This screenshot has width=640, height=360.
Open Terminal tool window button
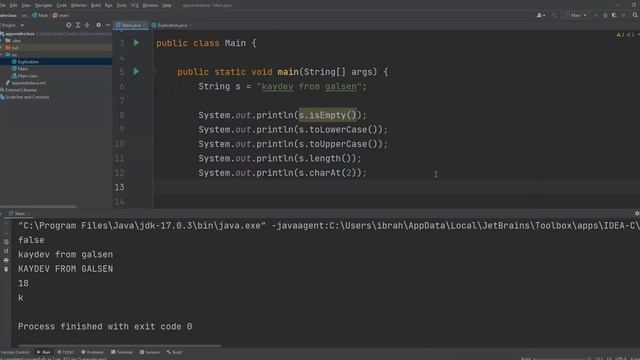point(122,352)
